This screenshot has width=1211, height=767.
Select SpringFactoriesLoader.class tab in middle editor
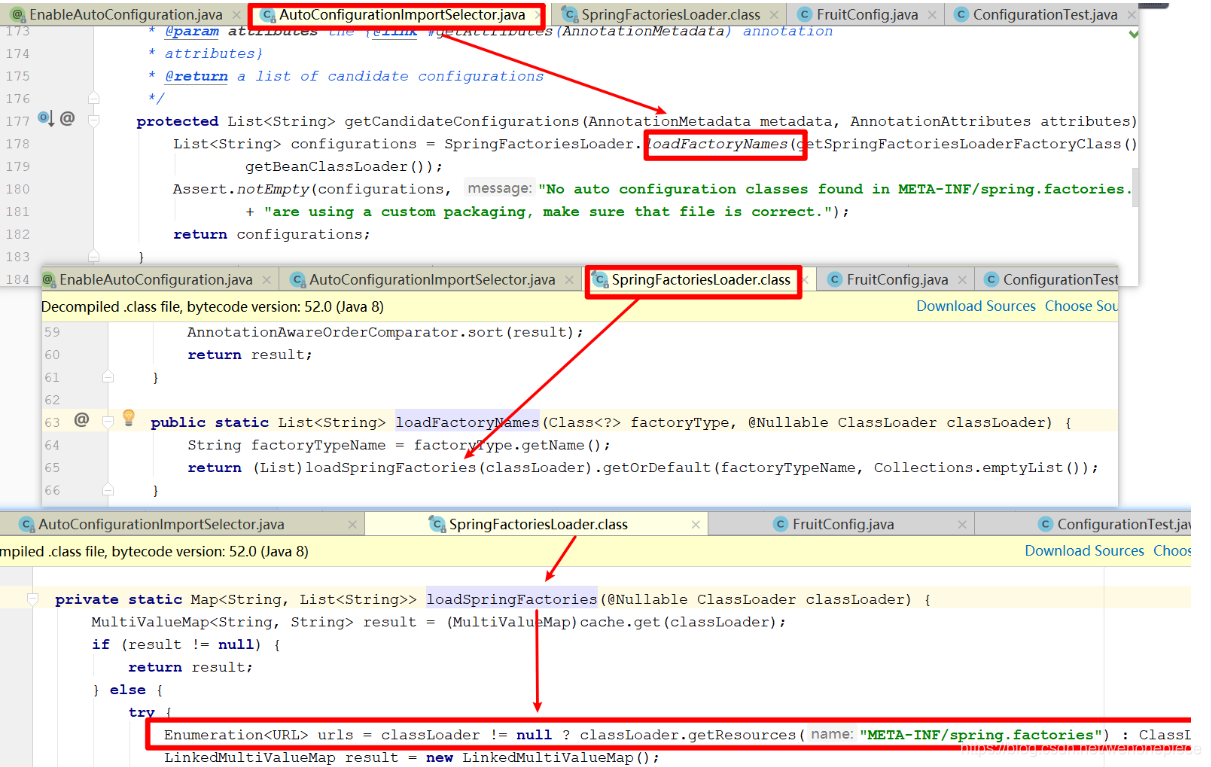point(701,280)
